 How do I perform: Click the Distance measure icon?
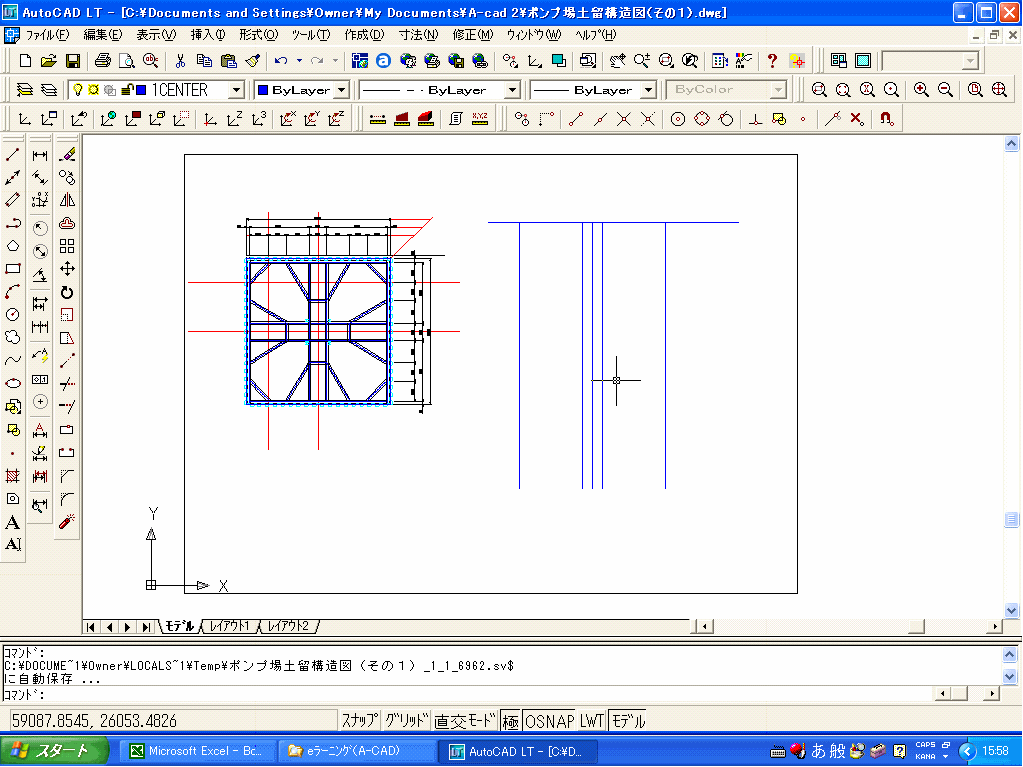[x=377, y=119]
